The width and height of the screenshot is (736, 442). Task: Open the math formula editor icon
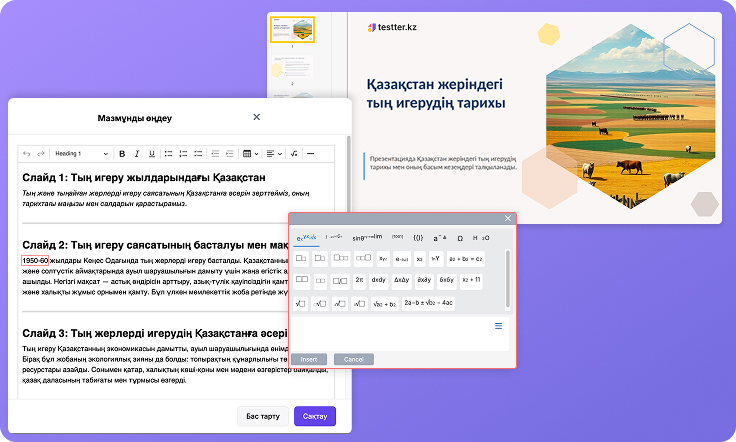click(x=294, y=154)
